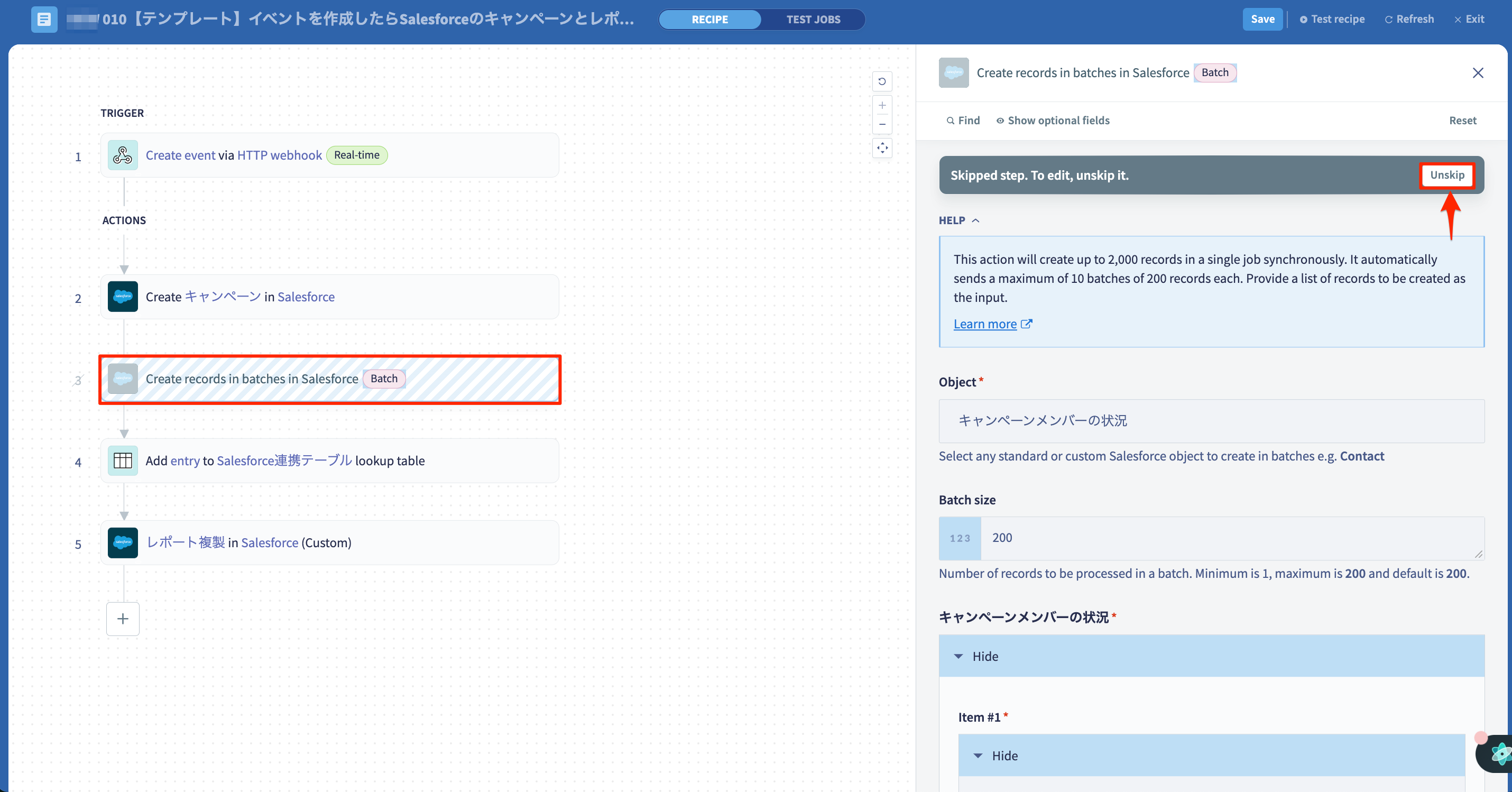
Task: Click the recipe title text
Action: 368,20
